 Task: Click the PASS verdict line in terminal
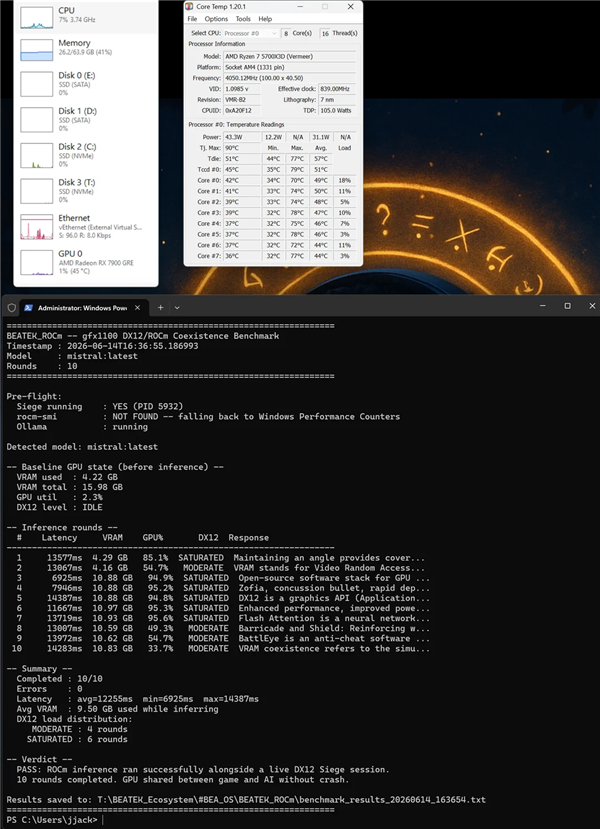[202, 769]
